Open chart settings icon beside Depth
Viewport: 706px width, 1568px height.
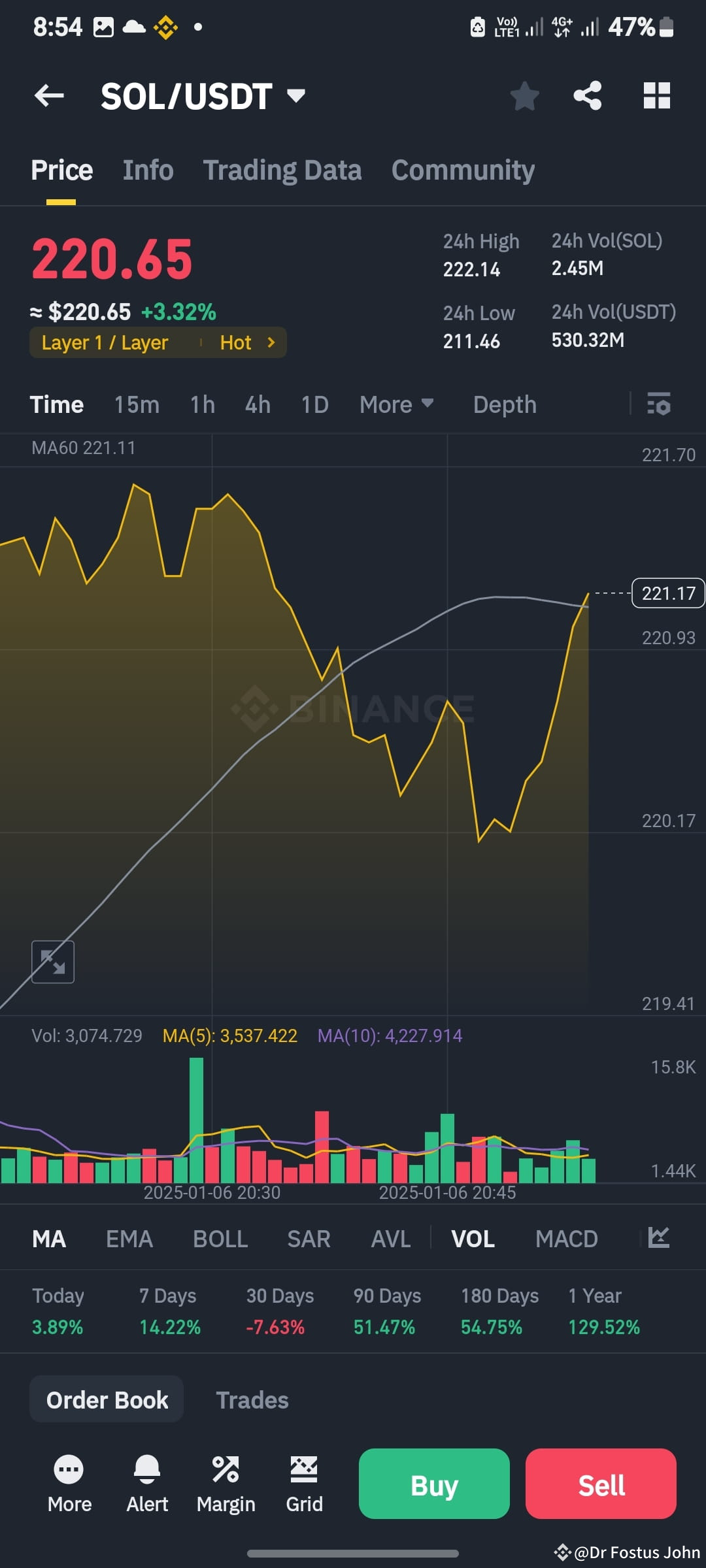point(658,404)
